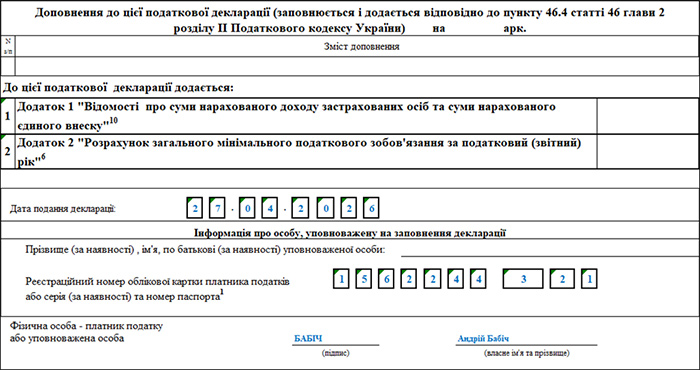Click the empty cell right of Додаток 2

point(648,151)
